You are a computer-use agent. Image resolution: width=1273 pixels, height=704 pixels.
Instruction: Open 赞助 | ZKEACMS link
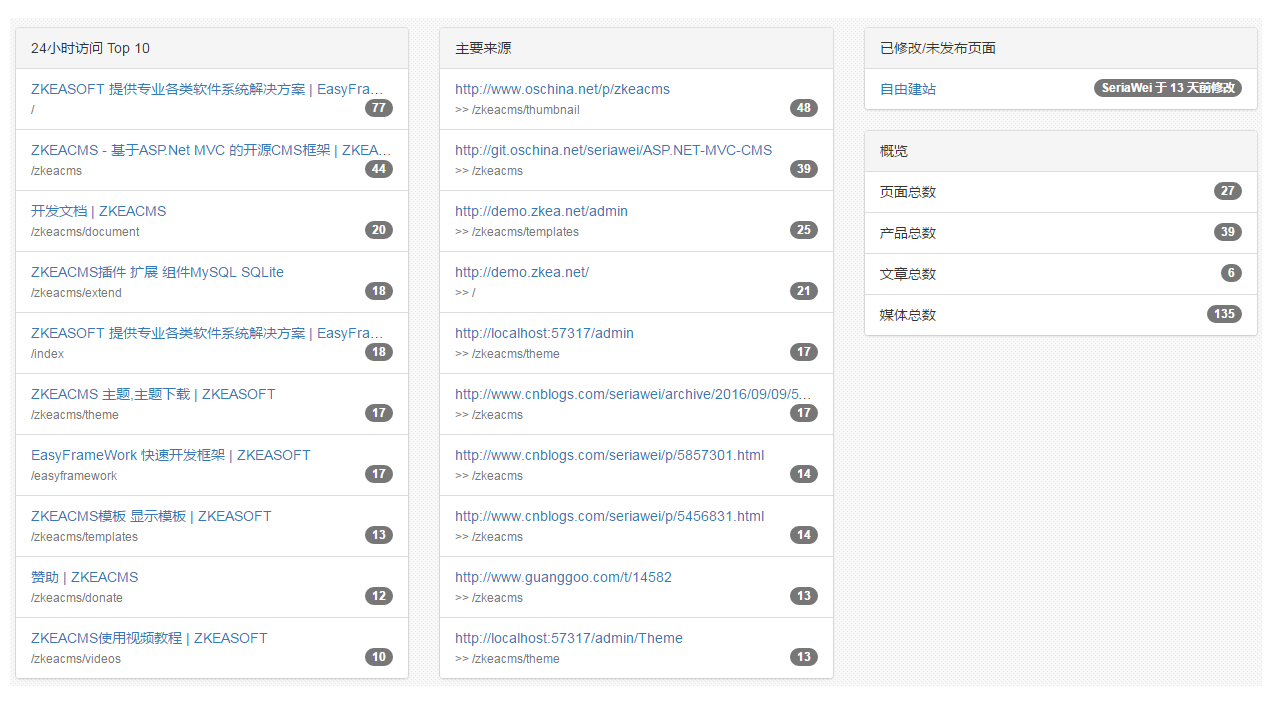tap(85, 577)
